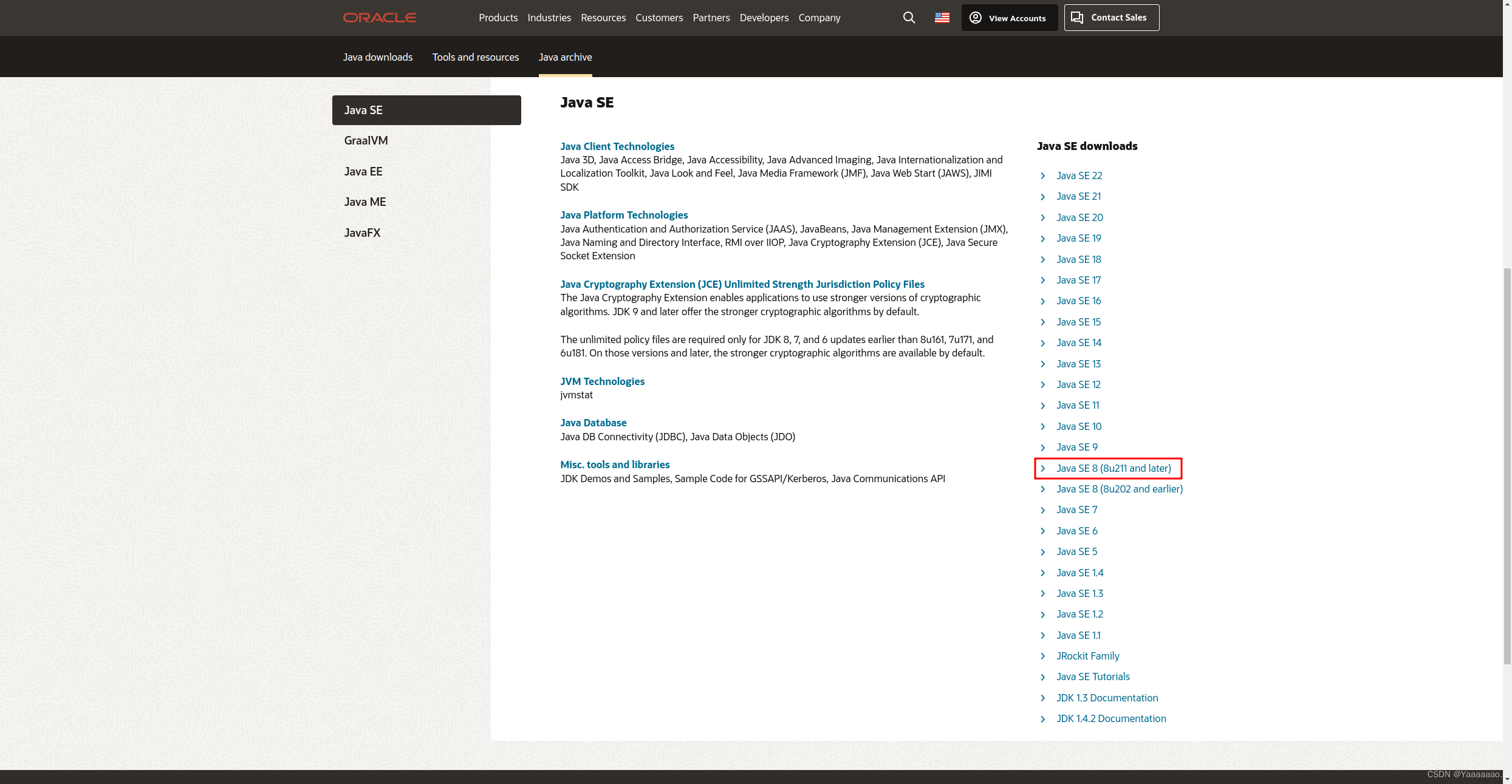Click chevron arrow beside JRockit Family
The width and height of the screenshot is (1512, 784).
pos(1043,656)
